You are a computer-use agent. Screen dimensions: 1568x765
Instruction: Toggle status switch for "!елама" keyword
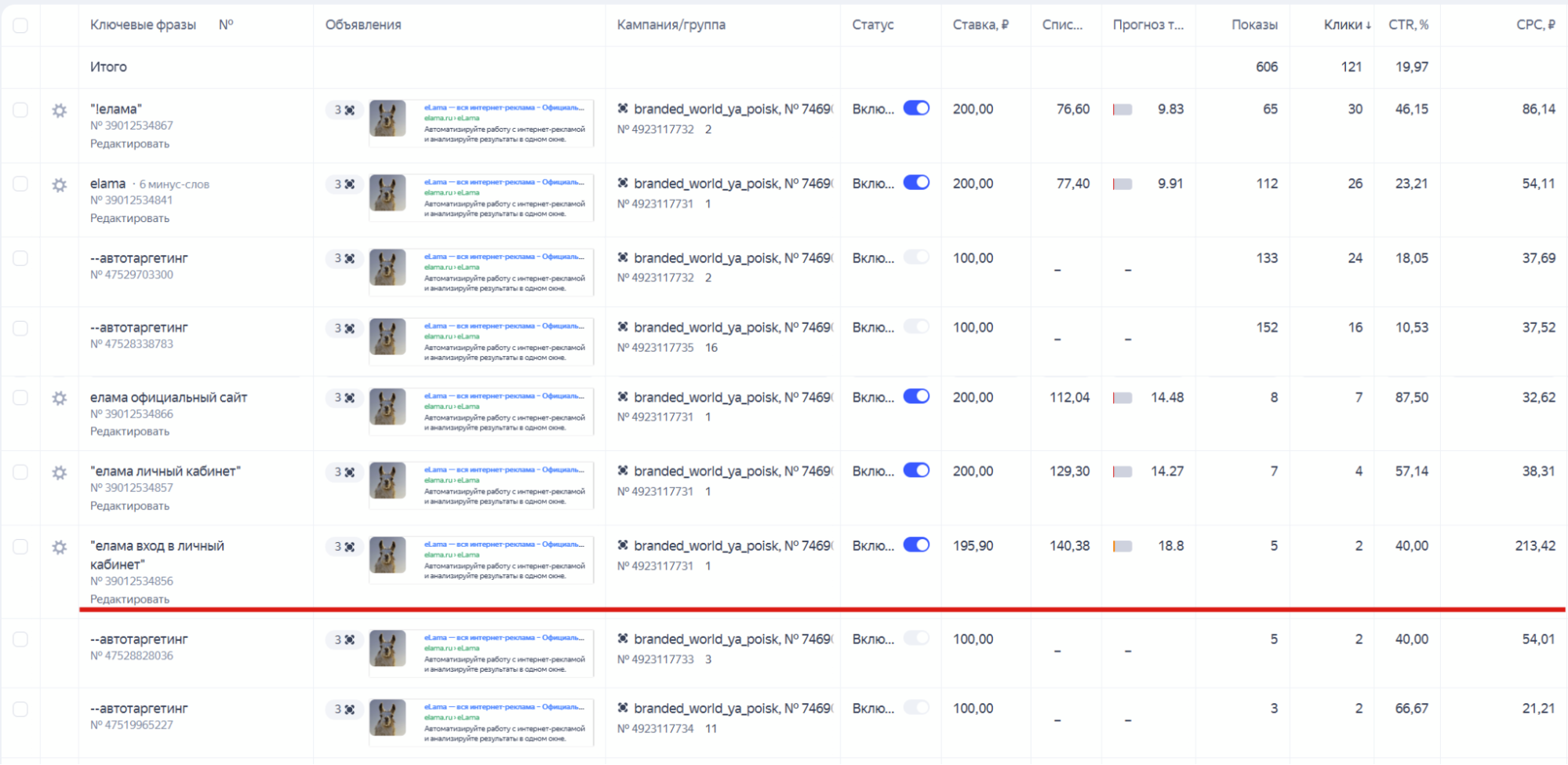pyautogui.click(x=915, y=108)
